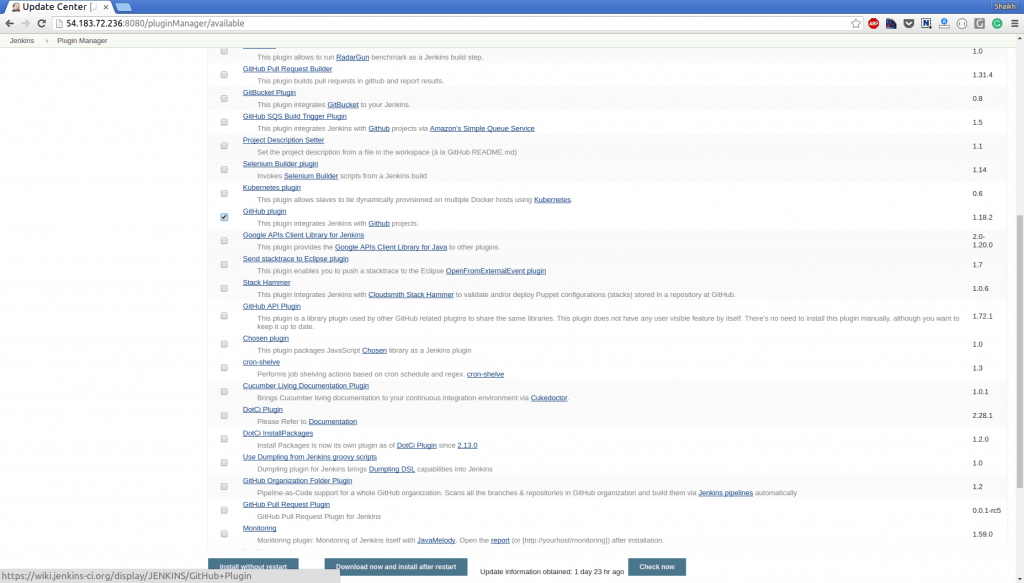Image resolution: width=1024 pixels, height=583 pixels.
Task: Click the gray G extension icon
Action: 979,23
